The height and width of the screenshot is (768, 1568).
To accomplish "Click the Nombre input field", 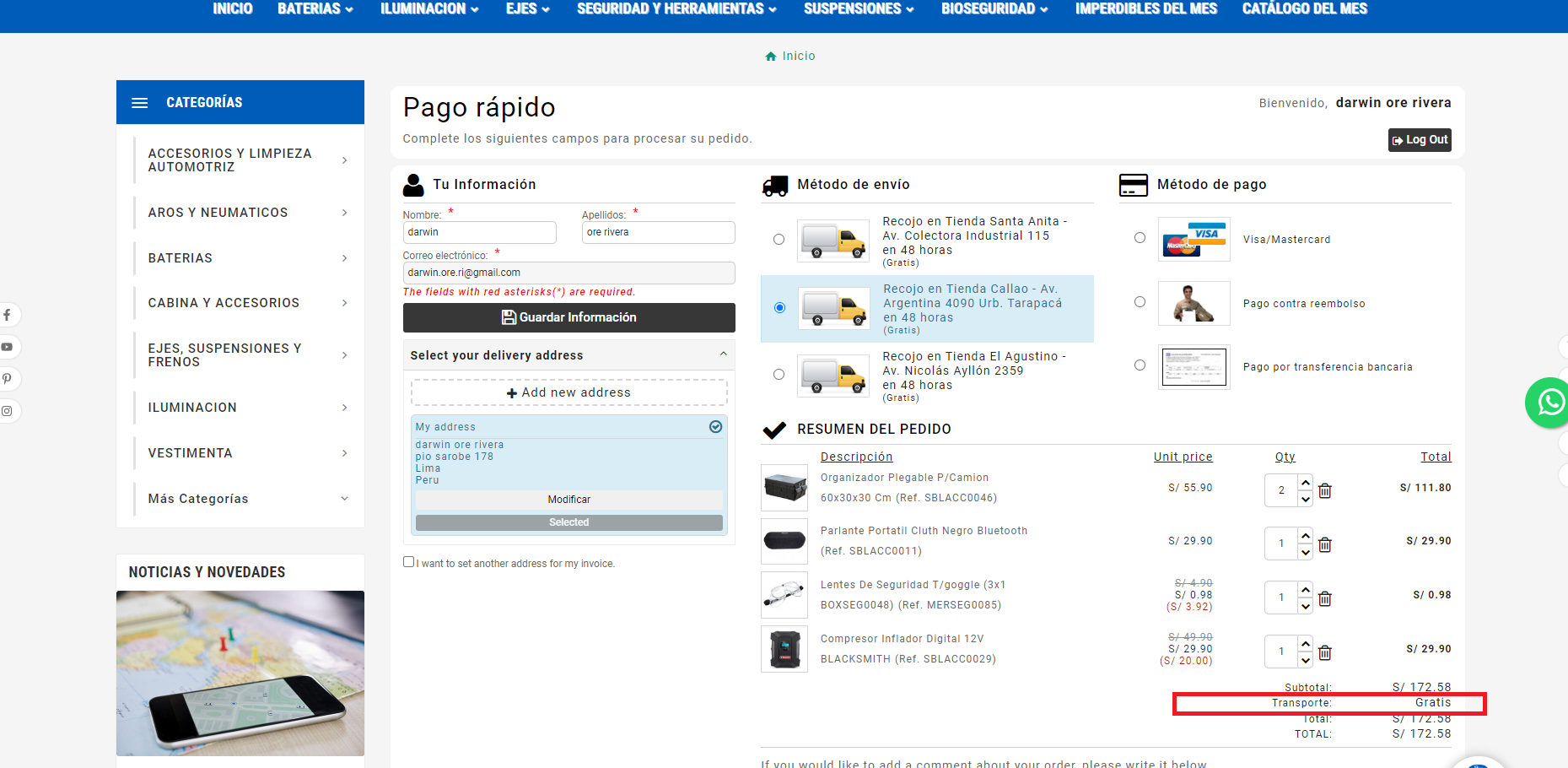I will 480,232.
